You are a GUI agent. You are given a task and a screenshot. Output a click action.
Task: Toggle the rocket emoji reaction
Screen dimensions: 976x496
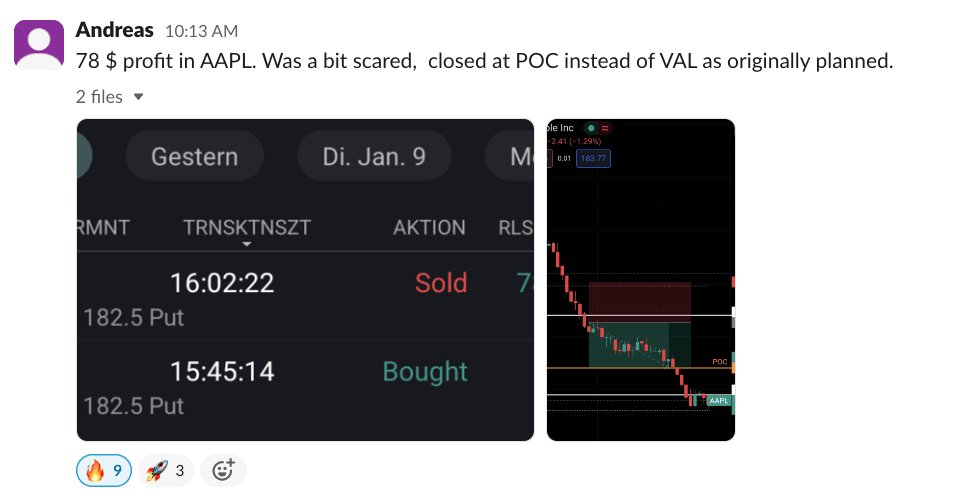tap(167, 470)
